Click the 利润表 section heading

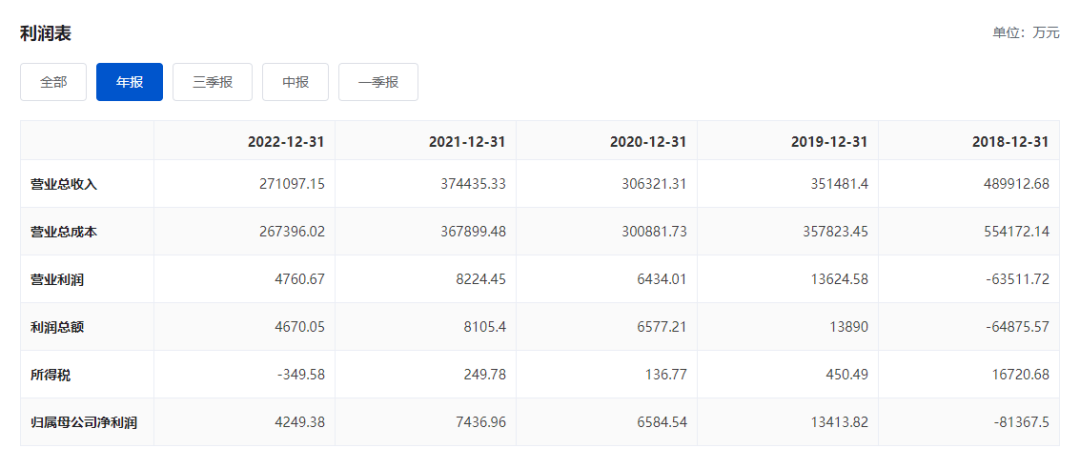pyautogui.click(x=45, y=34)
